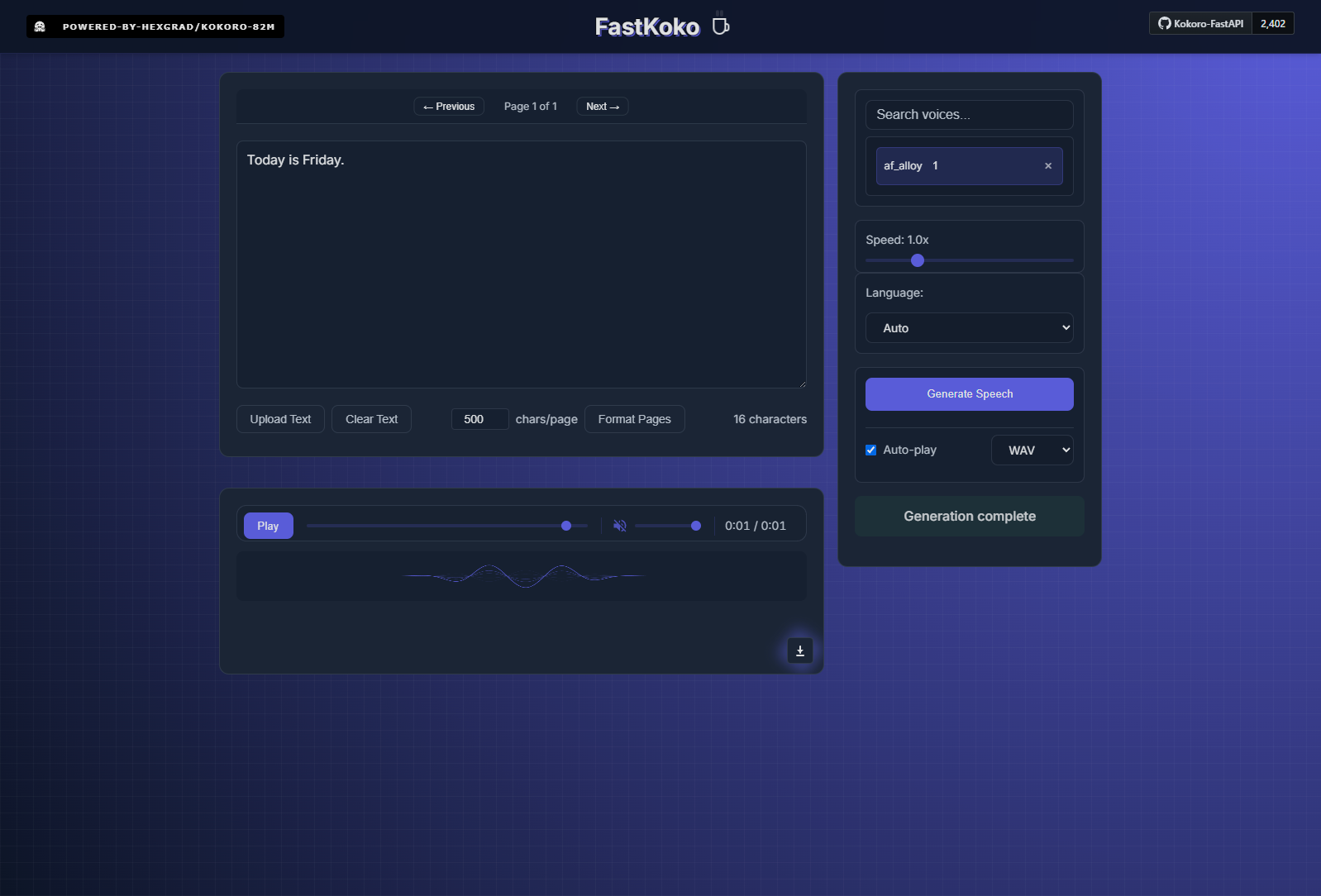Click the audio seek bar handle
The image size is (1321, 896).
566,526
